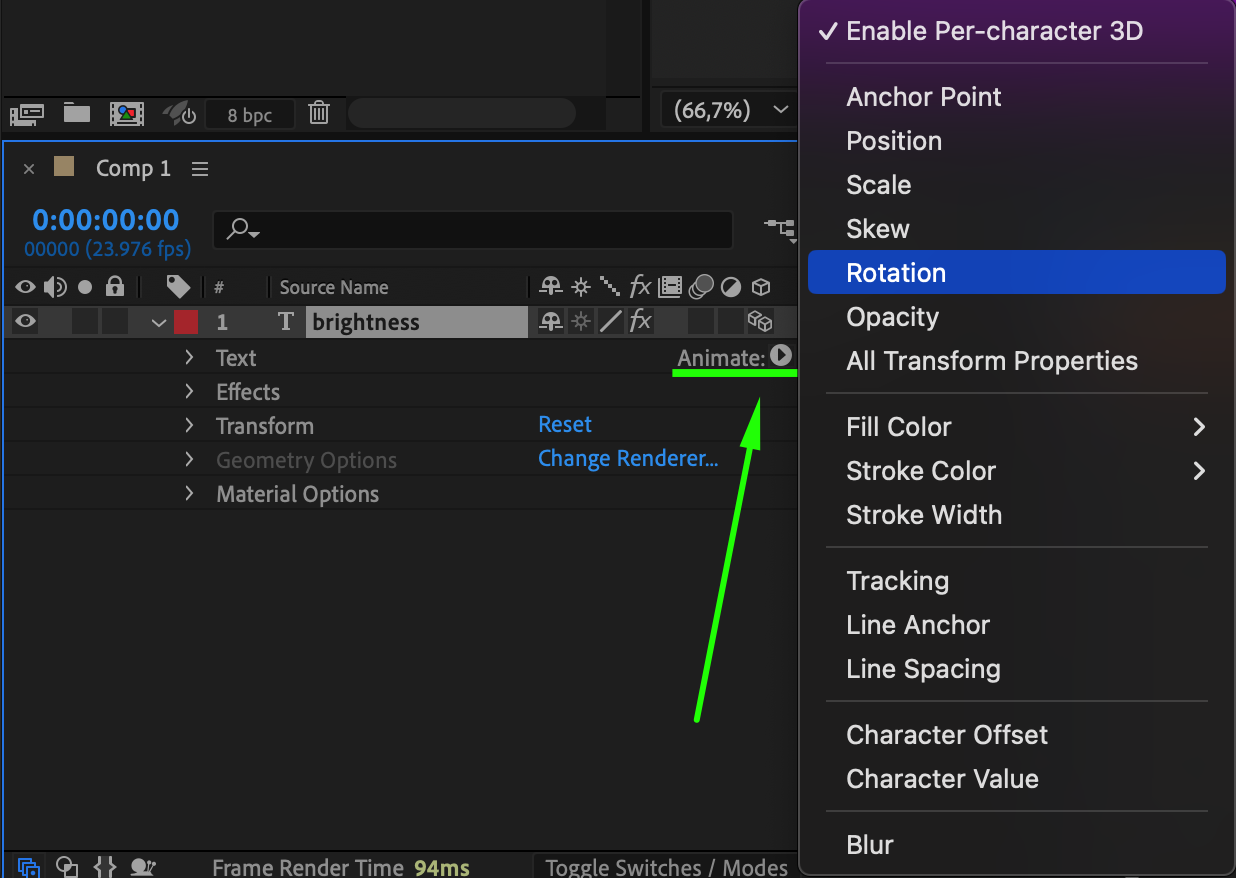
Task: Expand the Transform property group
Action: pos(189,426)
